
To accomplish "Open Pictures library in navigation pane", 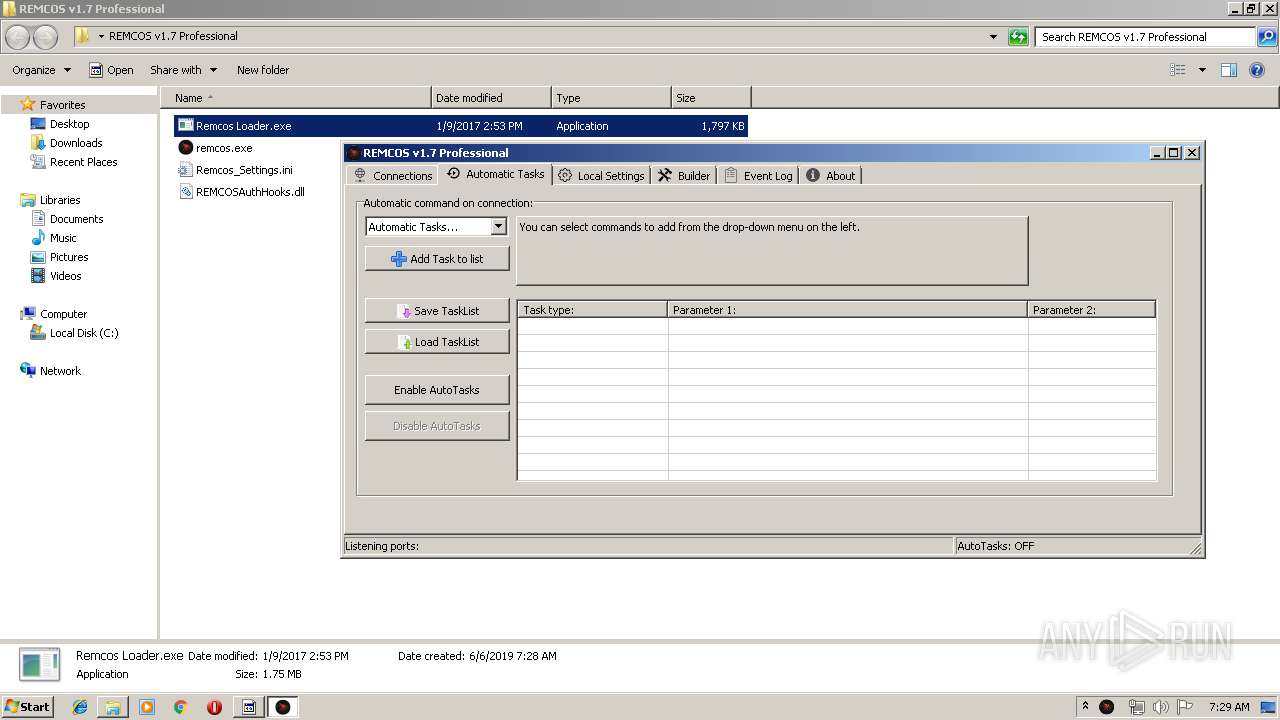I will point(69,257).
